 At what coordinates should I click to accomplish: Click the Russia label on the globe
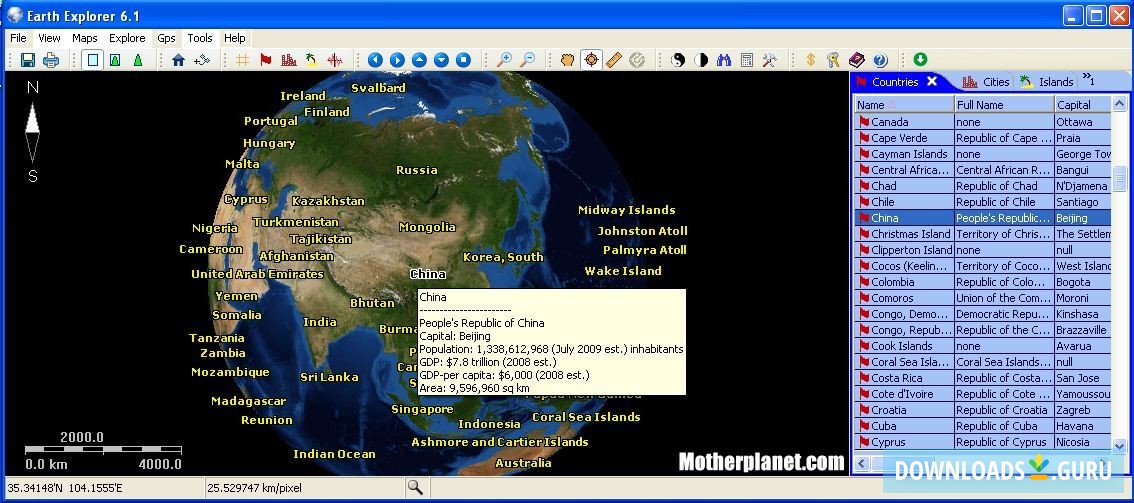(x=417, y=171)
